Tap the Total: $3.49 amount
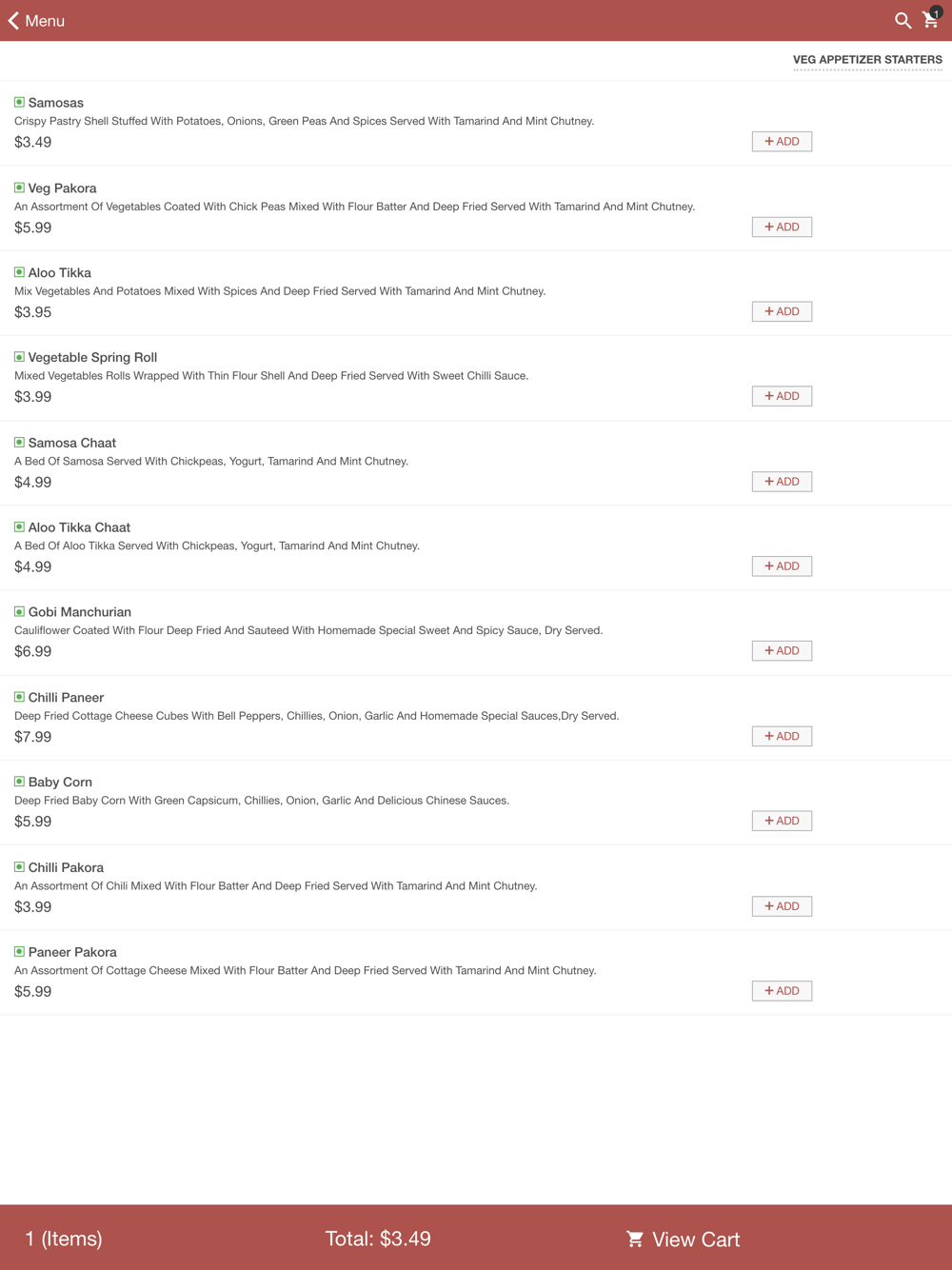 click(378, 1239)
